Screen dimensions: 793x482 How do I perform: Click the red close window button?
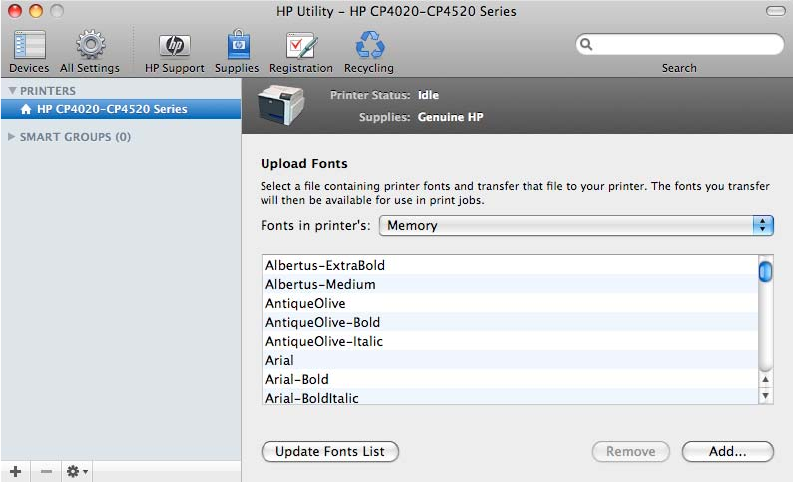15,11
